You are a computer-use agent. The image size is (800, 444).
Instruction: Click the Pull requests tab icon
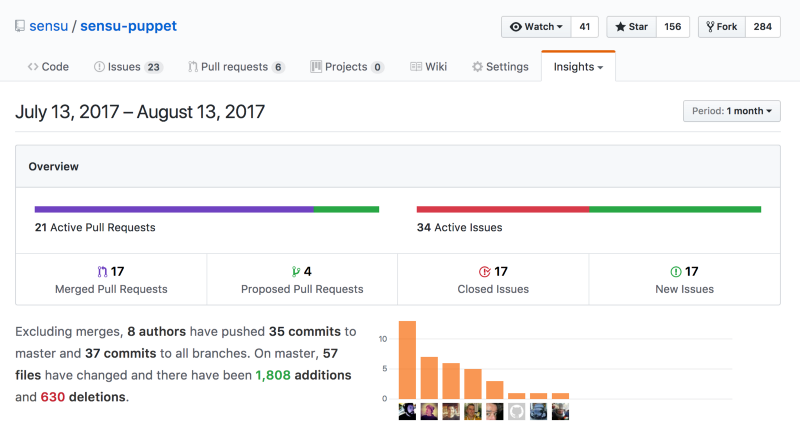pyautogui.click(x=193, y=67)
